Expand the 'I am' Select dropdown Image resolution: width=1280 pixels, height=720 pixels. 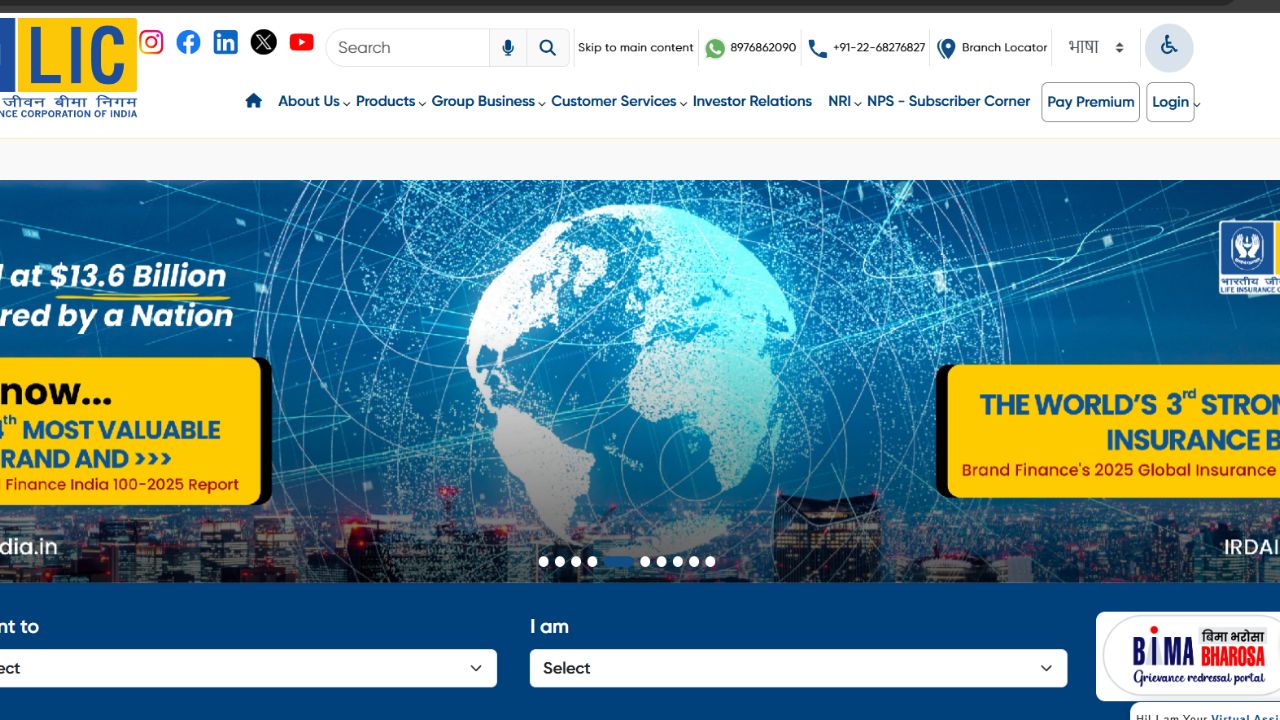point(798,668)
